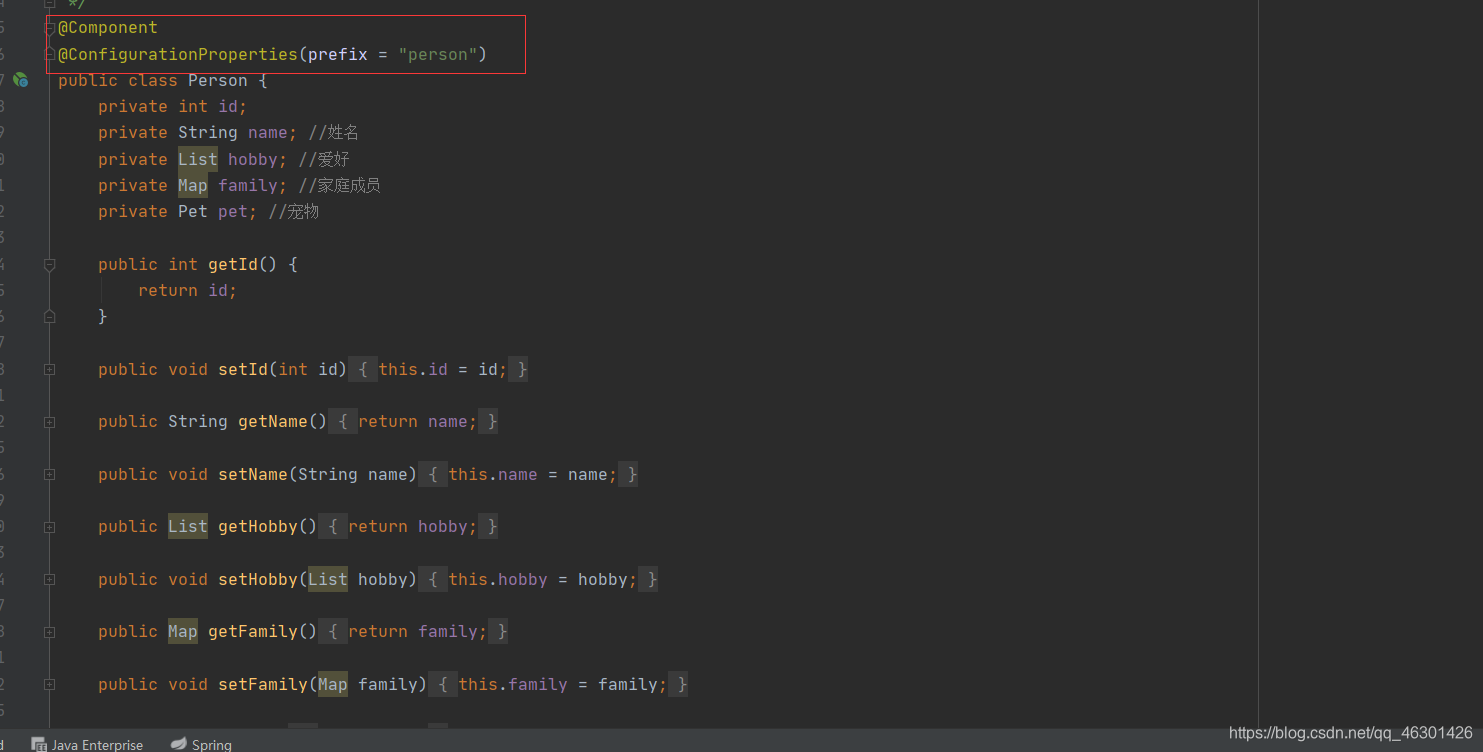Click the String type in name field

pyautogui.click(x=208, y=132)
